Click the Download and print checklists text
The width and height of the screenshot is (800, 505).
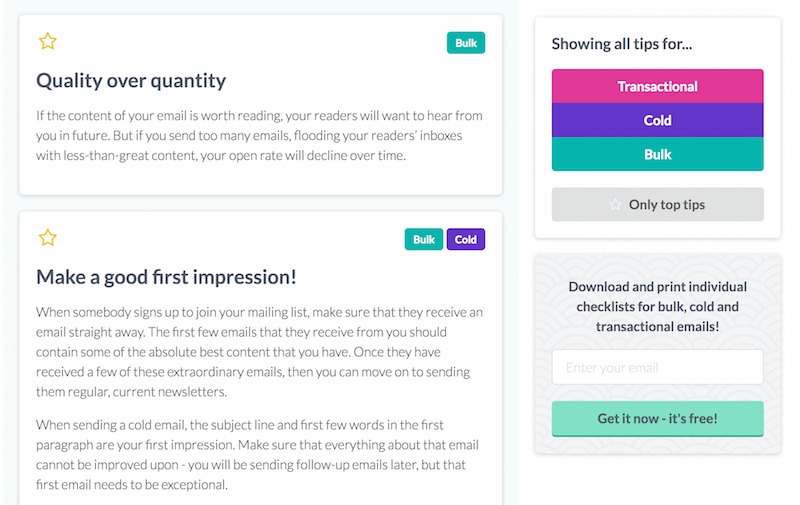pos(657,307)
